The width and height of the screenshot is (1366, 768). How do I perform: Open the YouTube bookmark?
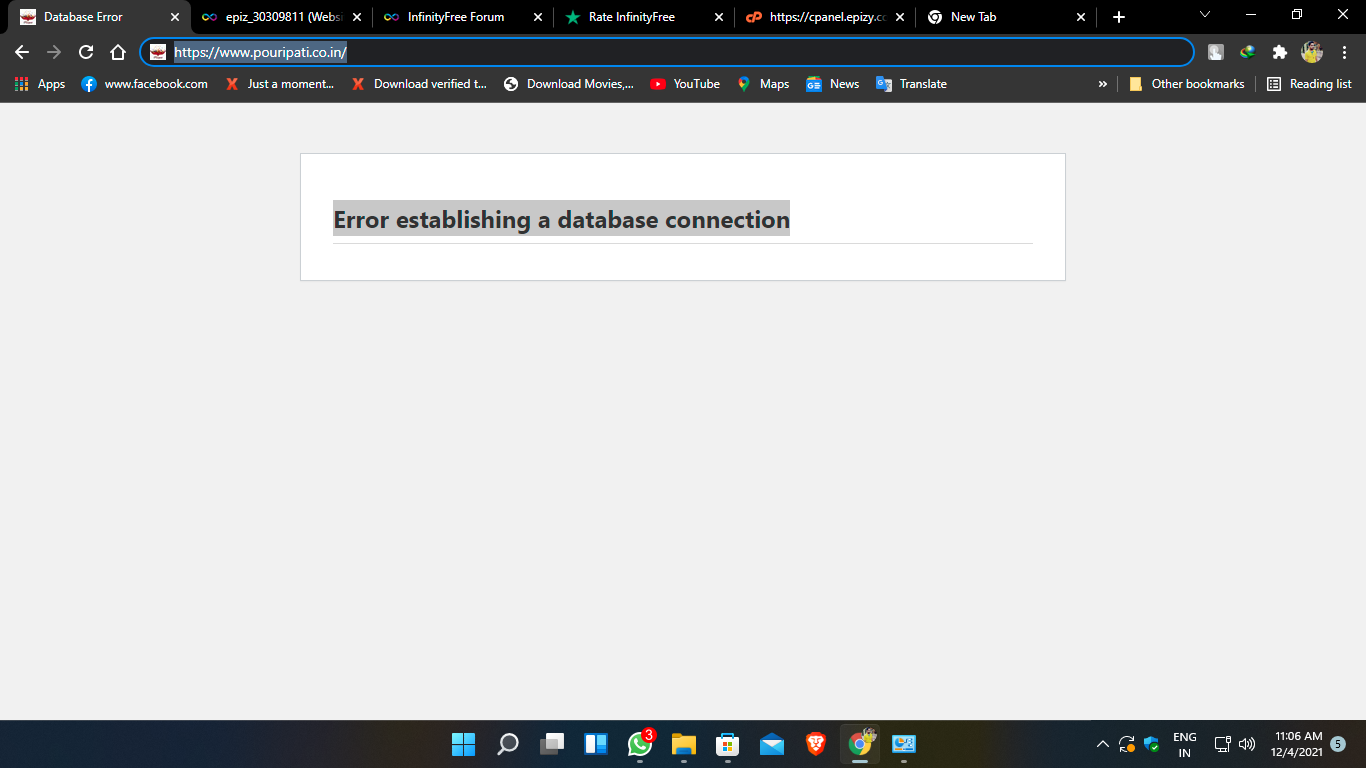pos(685,84)
